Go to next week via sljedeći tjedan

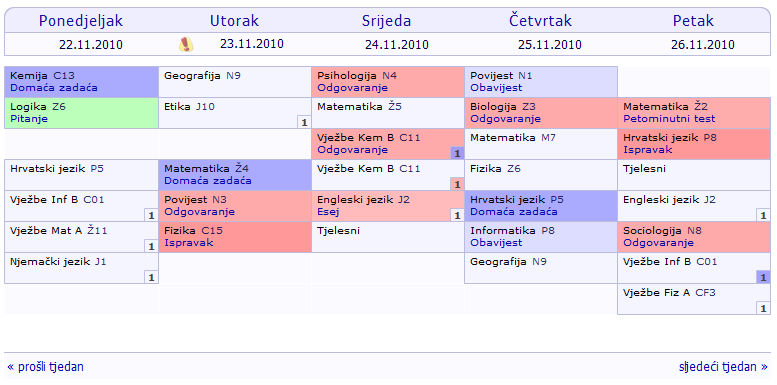[x=723, y=367]
